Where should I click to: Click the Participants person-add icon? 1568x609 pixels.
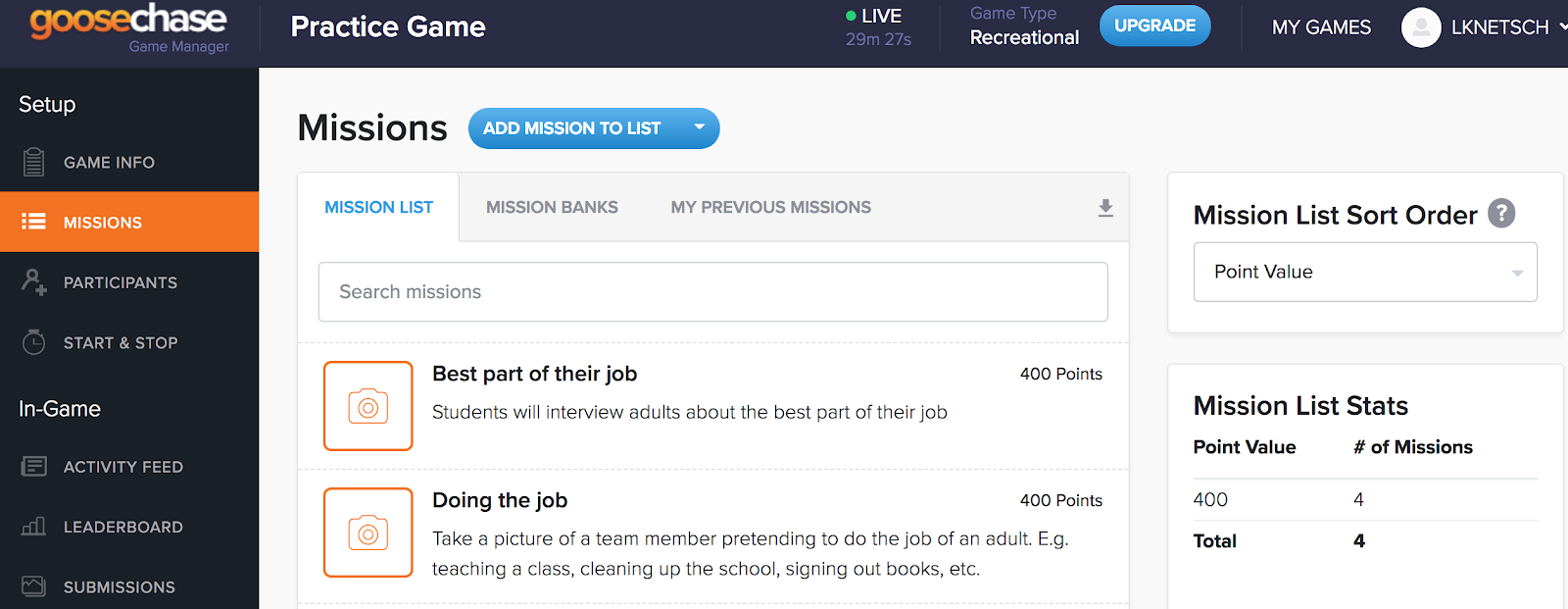click(34, 282)
